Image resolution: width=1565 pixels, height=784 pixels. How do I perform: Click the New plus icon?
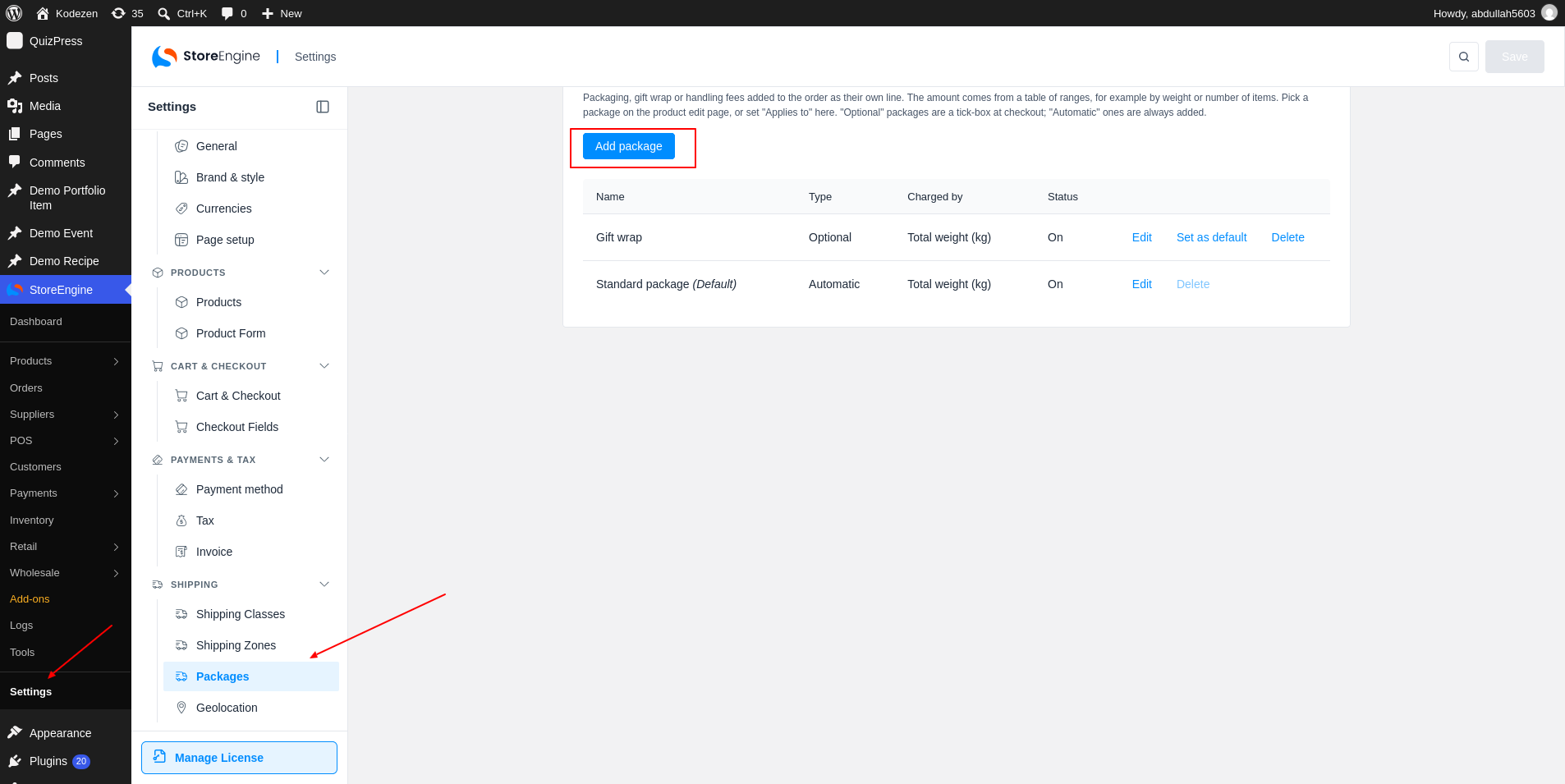268,13
